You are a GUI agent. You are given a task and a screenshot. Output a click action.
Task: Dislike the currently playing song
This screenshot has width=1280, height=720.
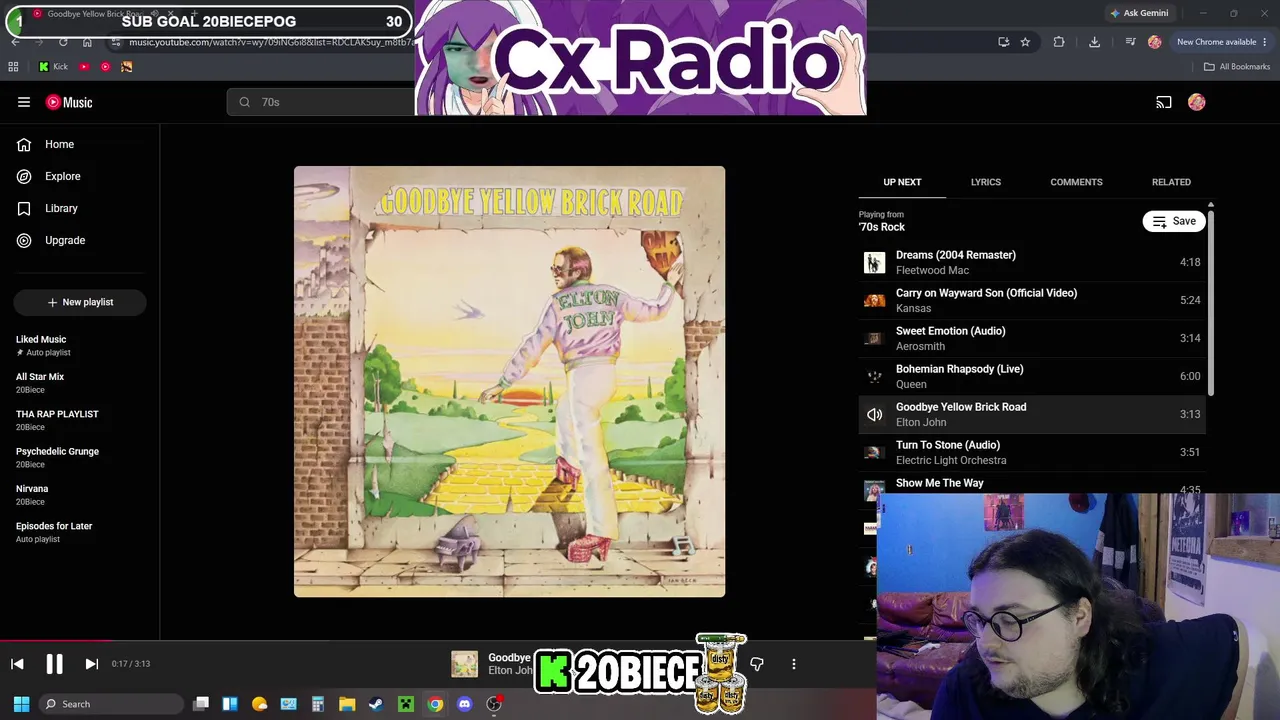click(x=757, y=664)
